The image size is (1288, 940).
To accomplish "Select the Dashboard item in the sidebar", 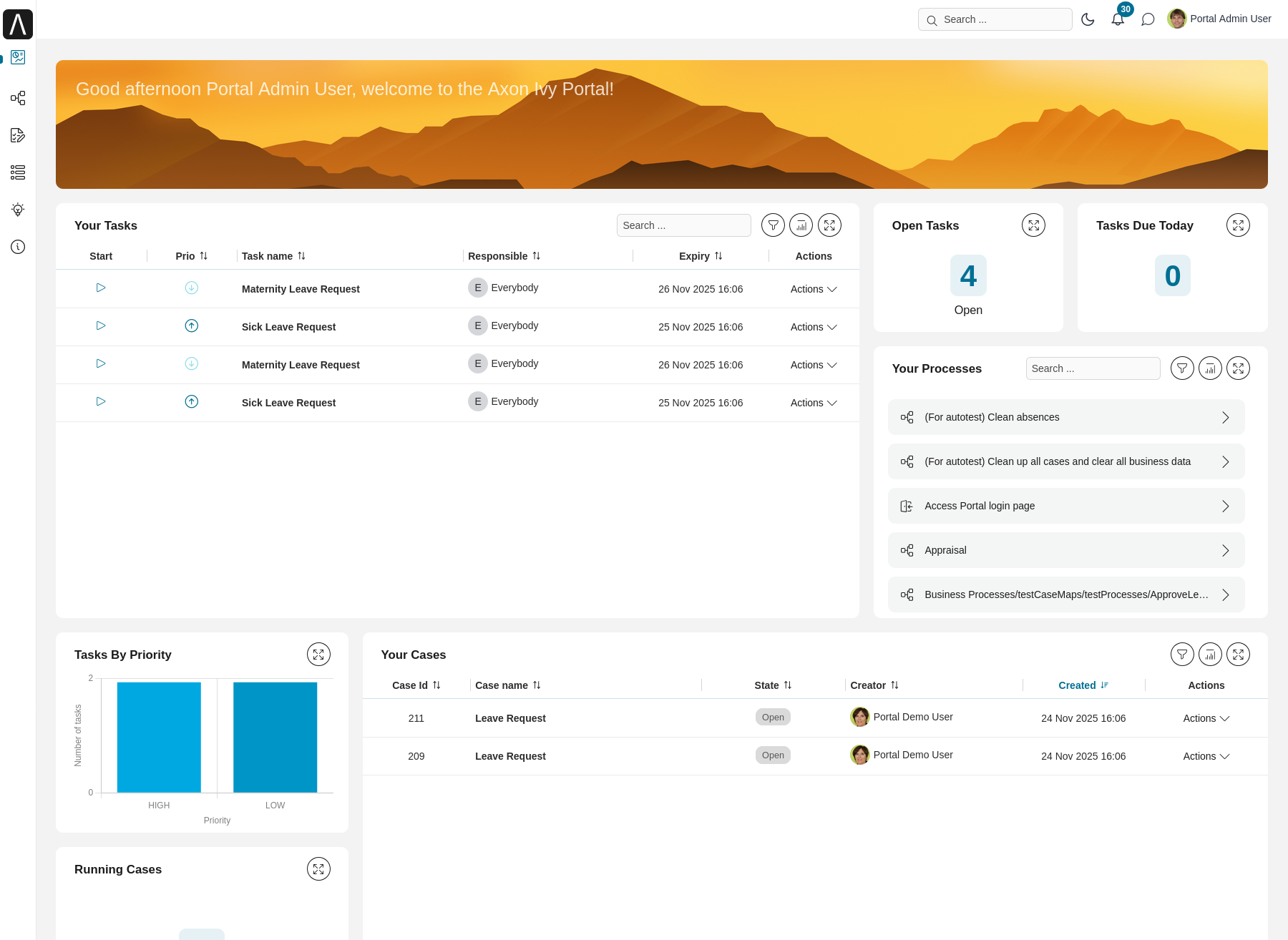I will (18, 57).
